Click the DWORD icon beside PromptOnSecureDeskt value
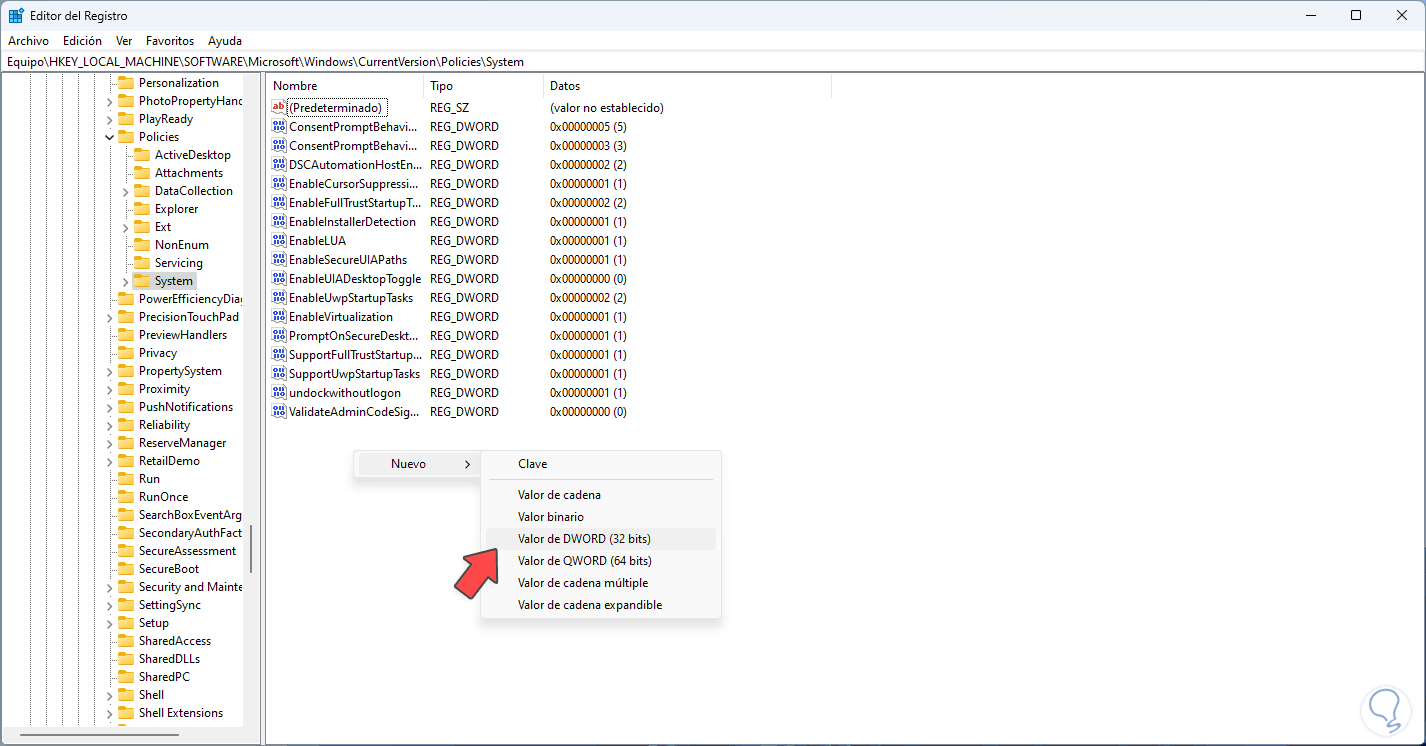The width and height of the screenshot is (1426, 746). click(279, 335)
